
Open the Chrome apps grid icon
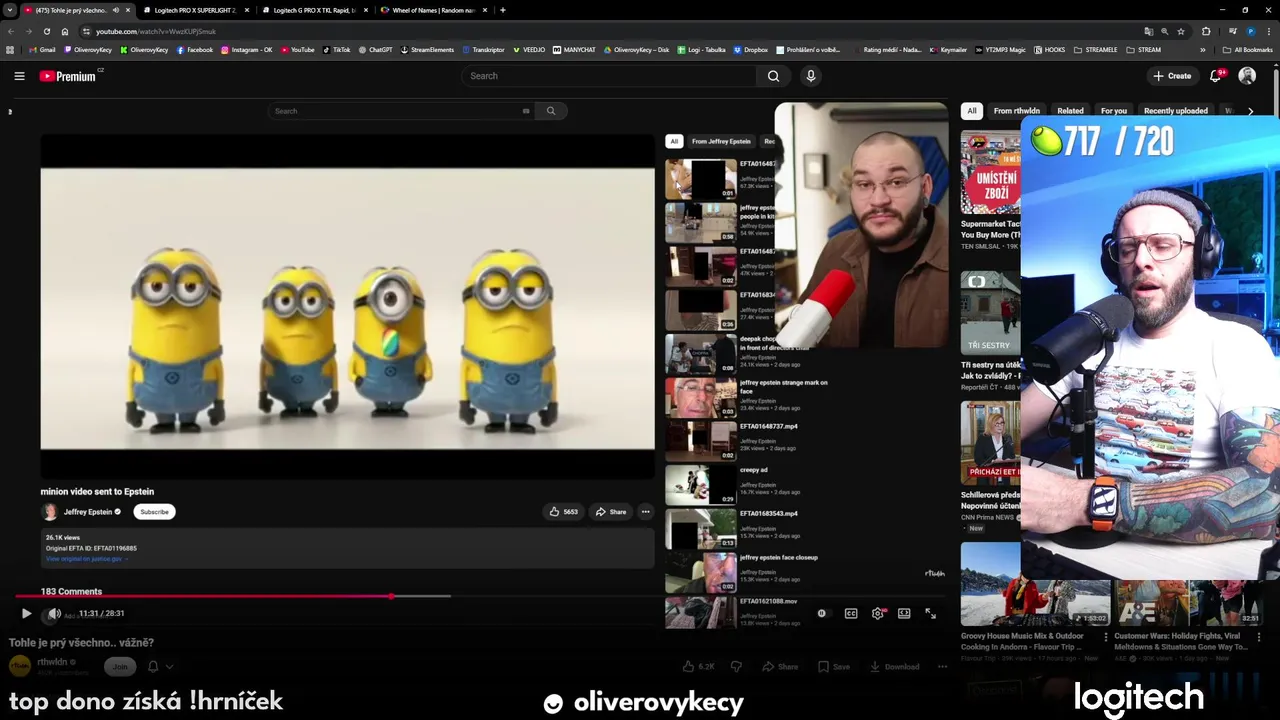(x=10, y=49)
